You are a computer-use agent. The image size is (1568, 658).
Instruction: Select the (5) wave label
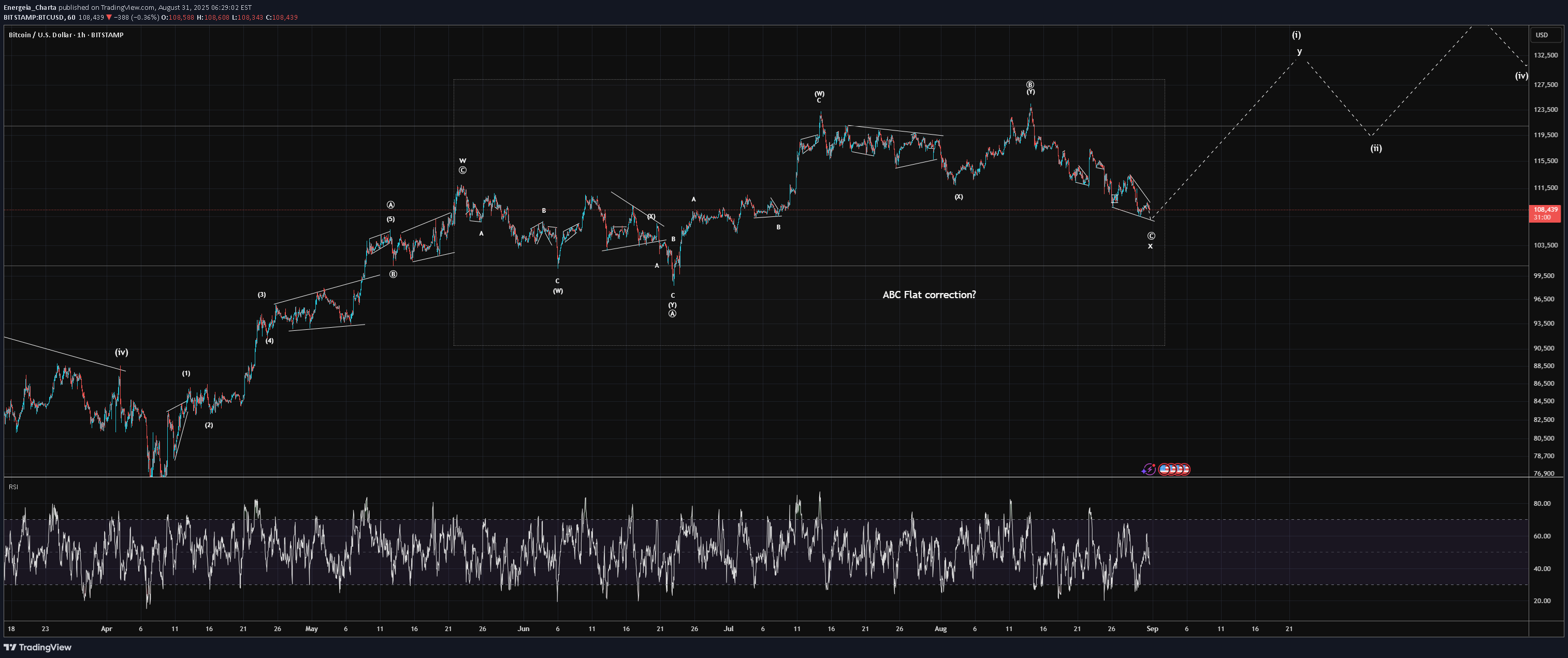pos(391,219)
